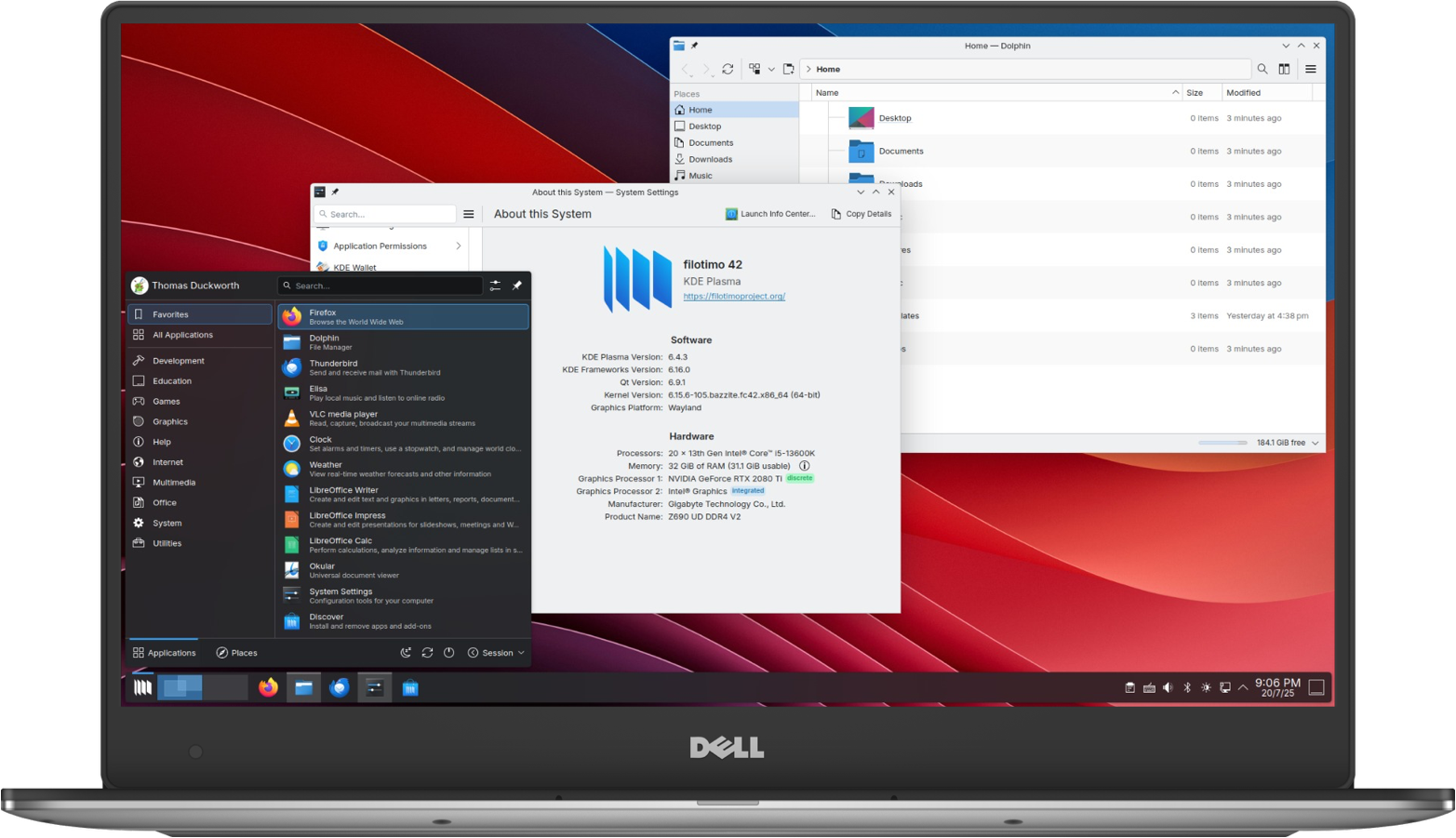Click the Restart icon in launcher footer
Screen dimensions: 1456x838
point(427,653)
